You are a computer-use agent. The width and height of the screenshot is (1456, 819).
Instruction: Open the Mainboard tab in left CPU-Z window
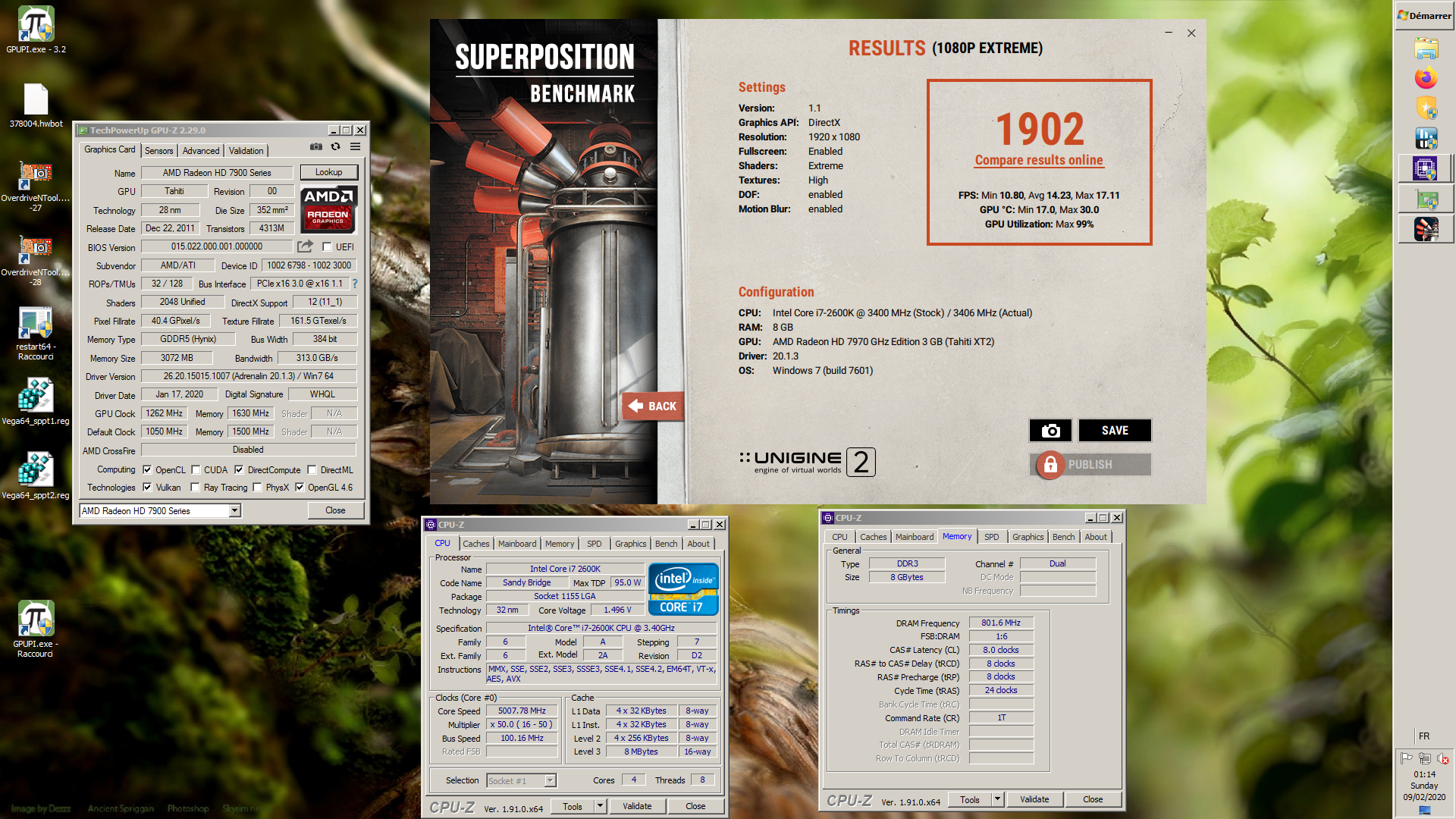[517, 544]
